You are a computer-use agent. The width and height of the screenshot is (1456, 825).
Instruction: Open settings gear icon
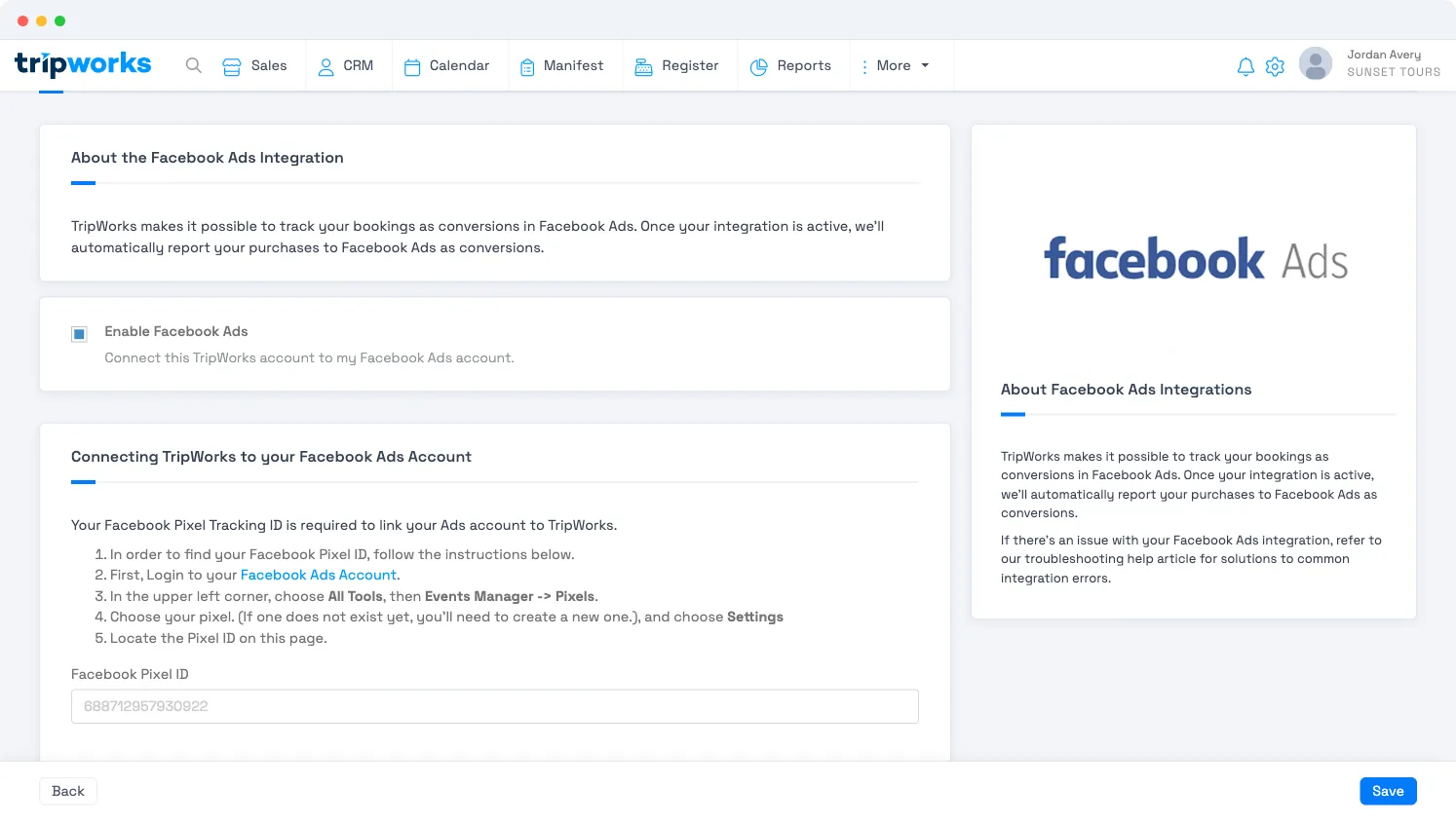(1275, 66)
